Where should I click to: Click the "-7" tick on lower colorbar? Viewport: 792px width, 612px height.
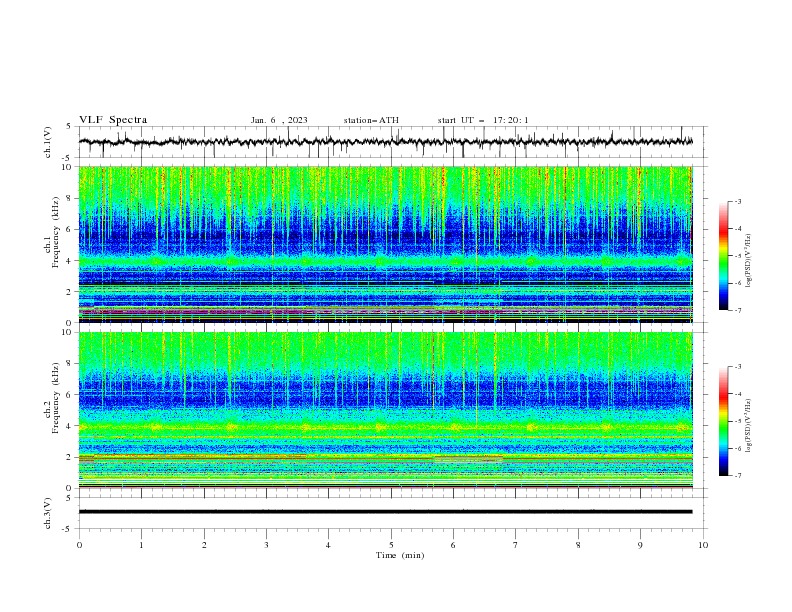coord(737,475)
